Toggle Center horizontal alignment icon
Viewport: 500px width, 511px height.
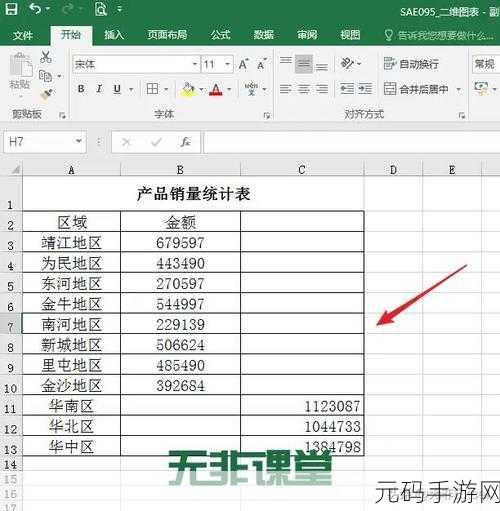(x=304, y=89)
